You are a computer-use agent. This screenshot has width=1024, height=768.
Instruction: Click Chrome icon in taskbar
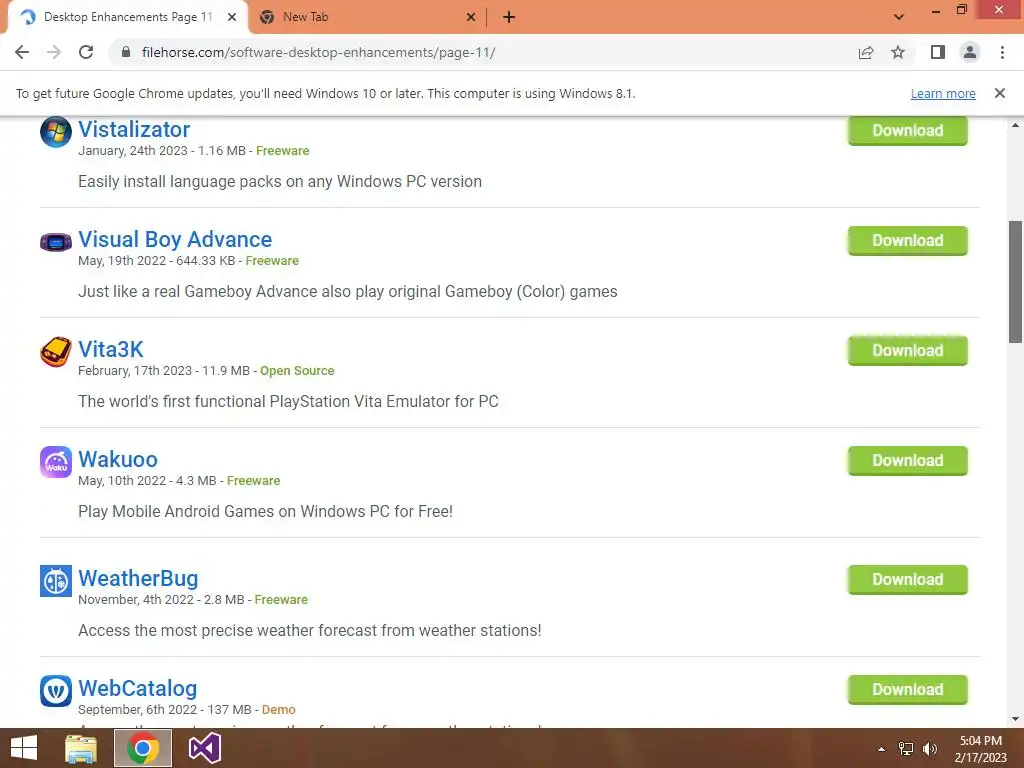143,748
